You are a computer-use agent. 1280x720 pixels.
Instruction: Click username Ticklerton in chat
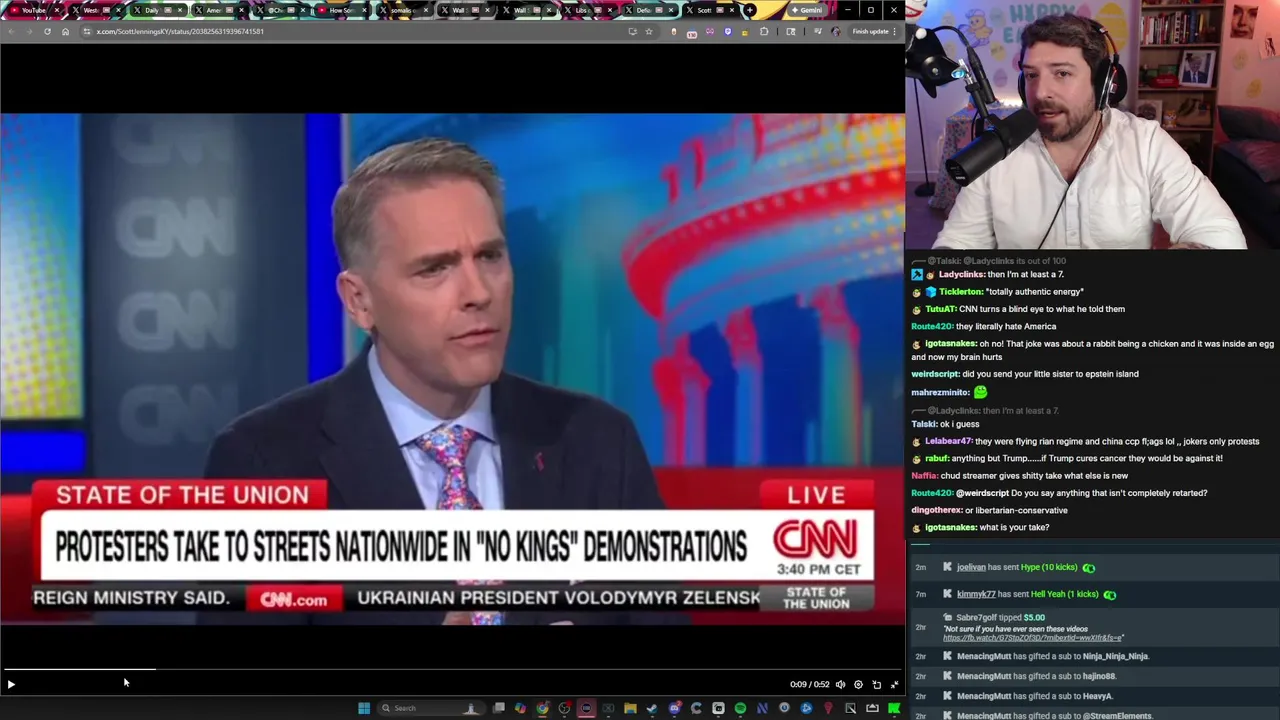pyautogui.click(x=960, y=292)
